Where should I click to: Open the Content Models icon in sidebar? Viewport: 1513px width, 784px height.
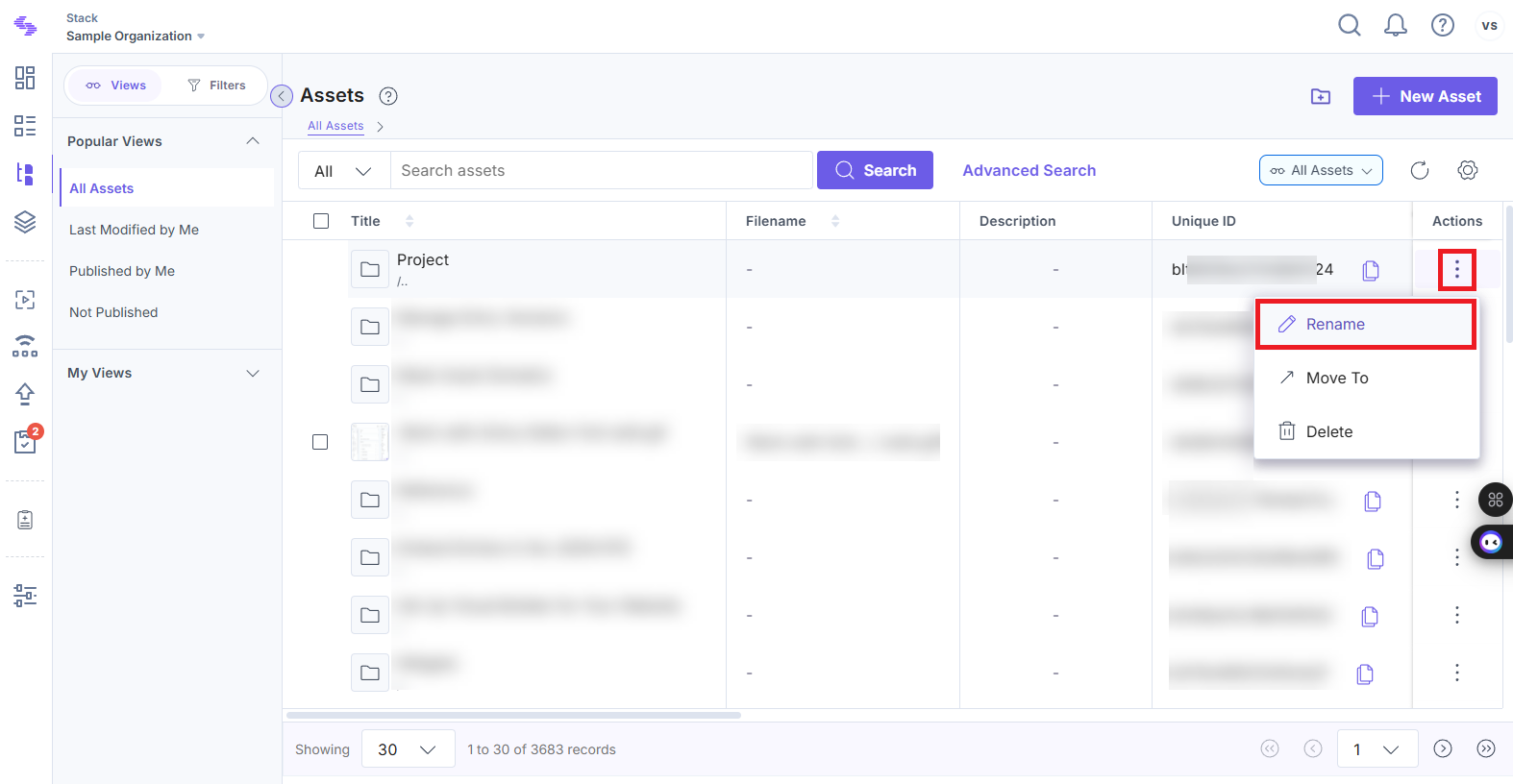(25, 174)
